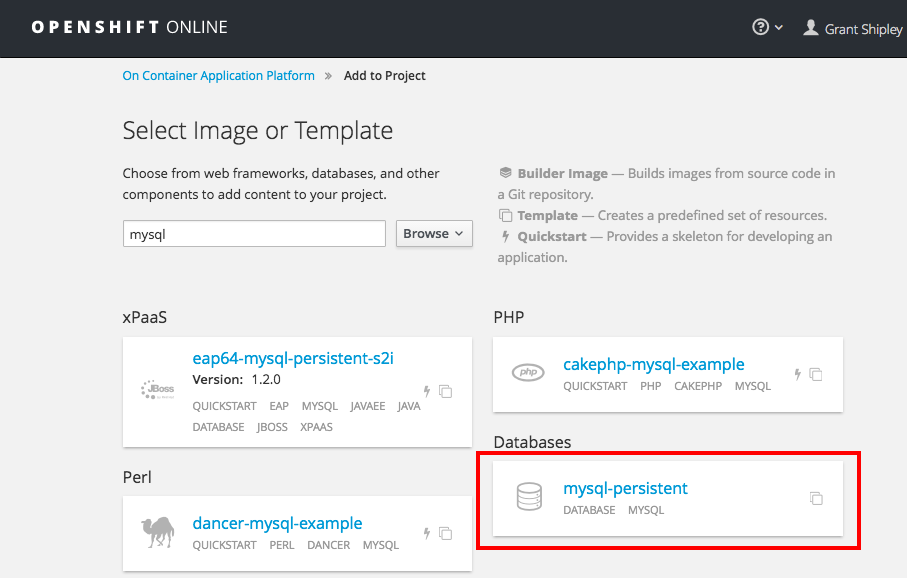The width and height of the screenshot is (907, 578).
Task: Click the template icon on dancer-mysql-example card
Action: [446, 533]
